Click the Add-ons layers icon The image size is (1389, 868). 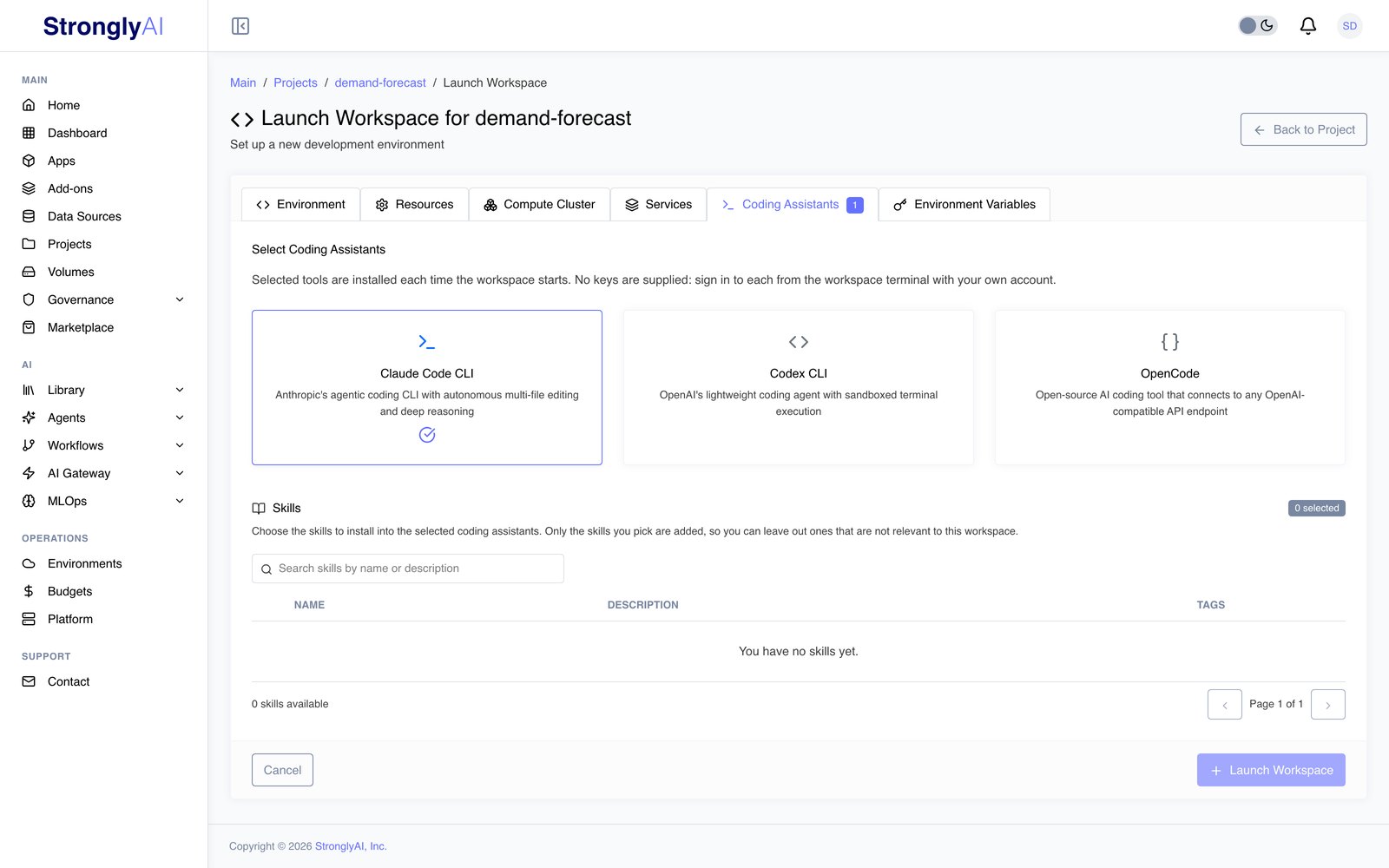click(x=29, y=188)
